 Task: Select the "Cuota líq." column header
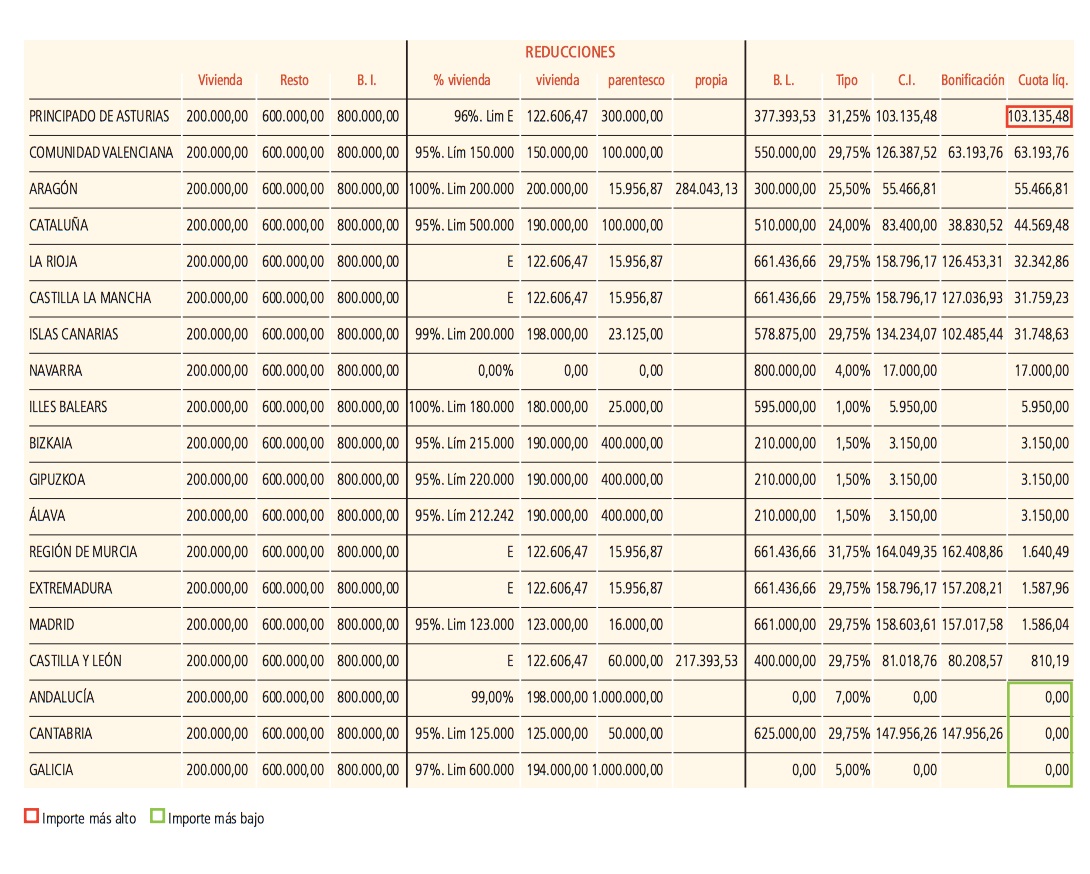pos(1043,80)
